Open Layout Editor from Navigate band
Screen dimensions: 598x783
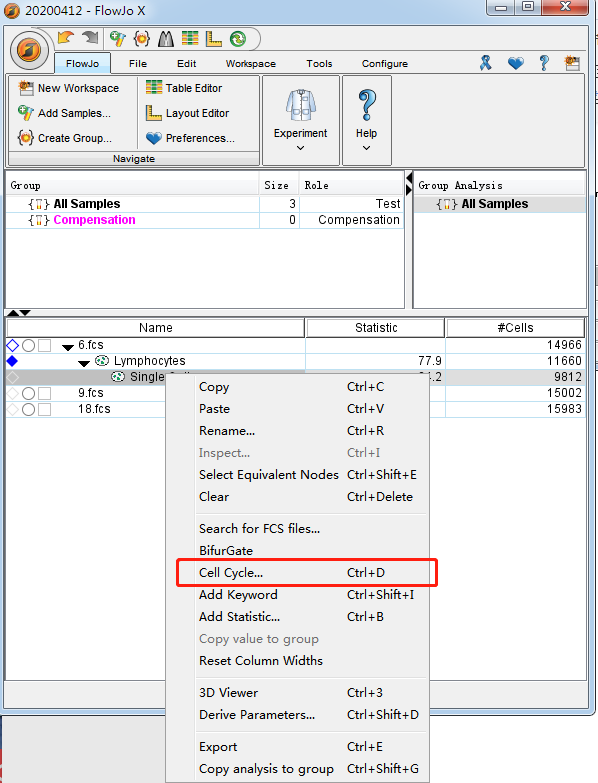187,113
